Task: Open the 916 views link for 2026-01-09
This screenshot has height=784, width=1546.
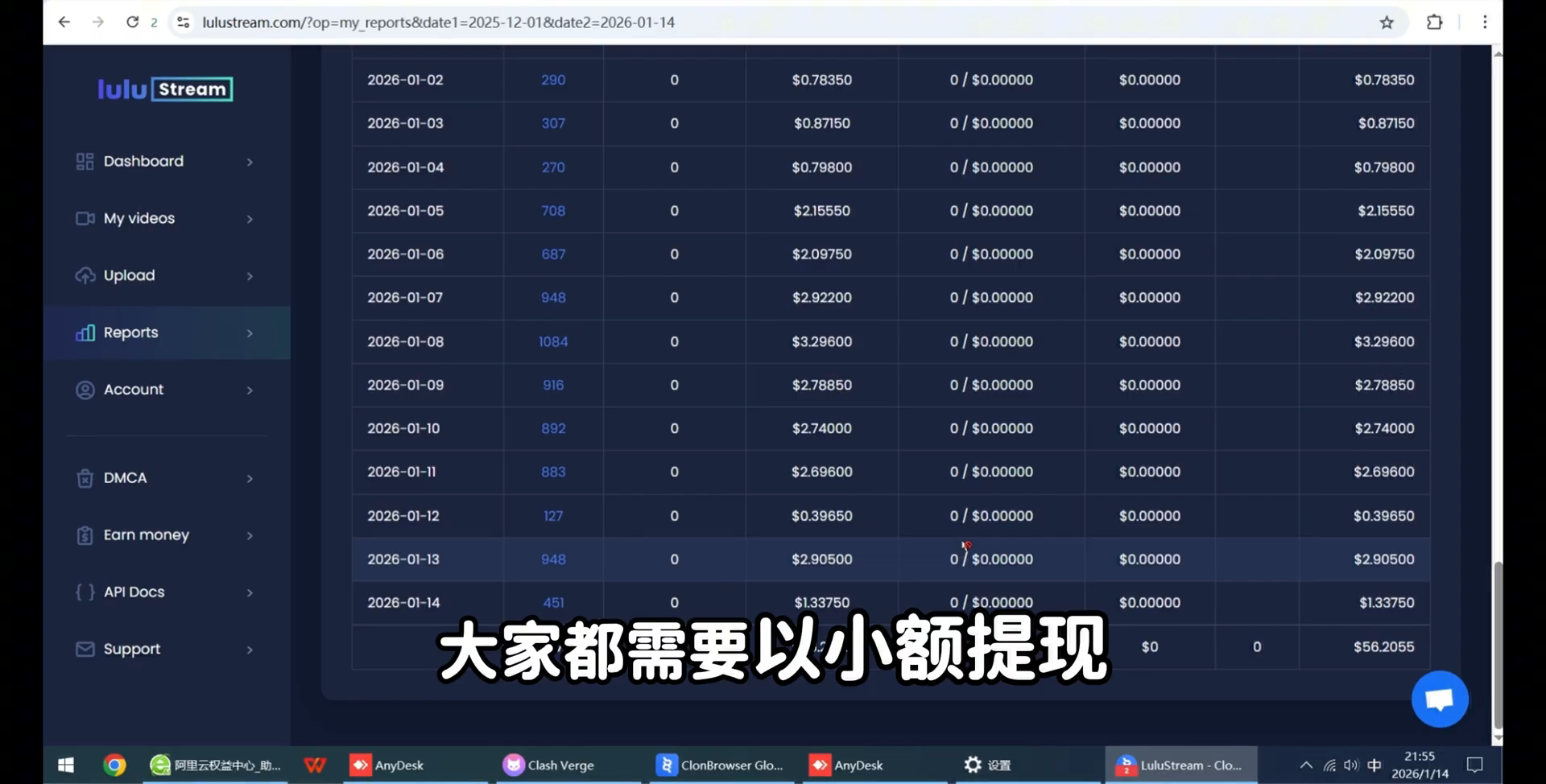Action: [x=553, y=386]
